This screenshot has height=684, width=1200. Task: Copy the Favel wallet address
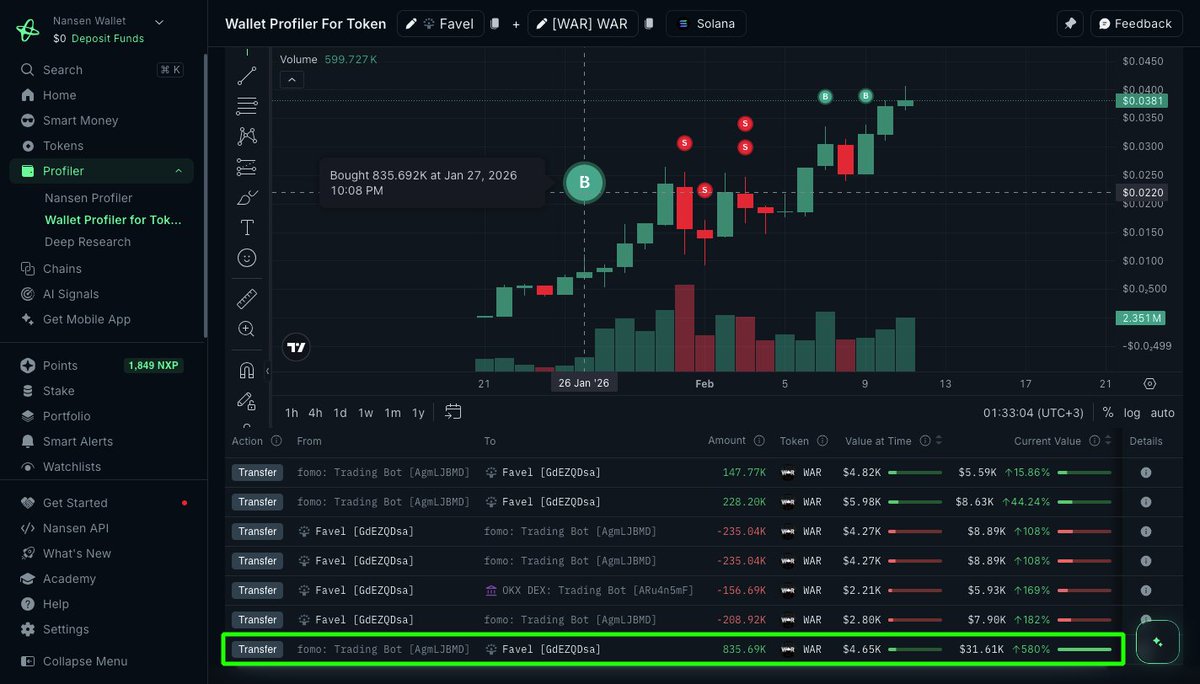(x=495, y=24)
